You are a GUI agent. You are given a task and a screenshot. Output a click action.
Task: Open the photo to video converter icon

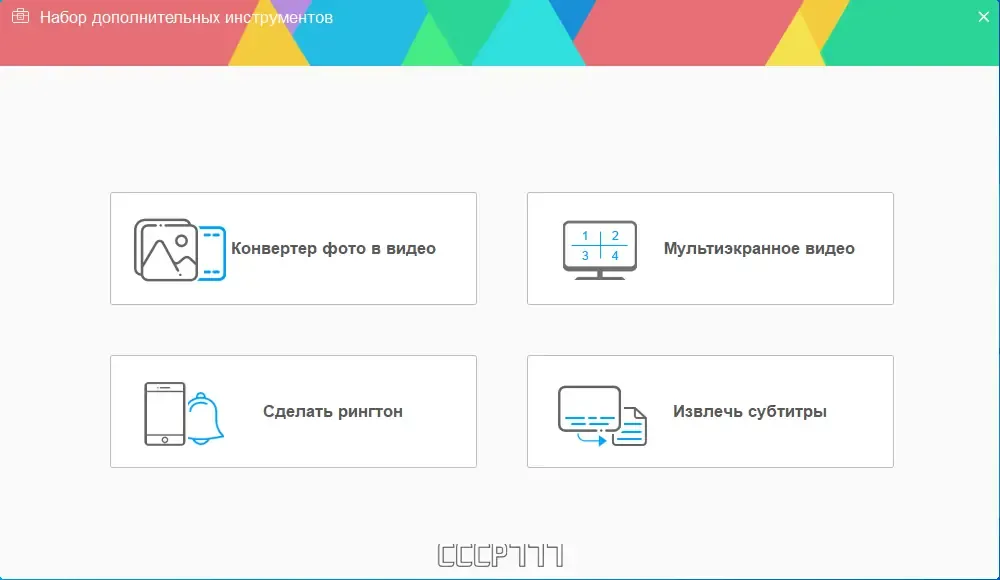pos(180,249)
